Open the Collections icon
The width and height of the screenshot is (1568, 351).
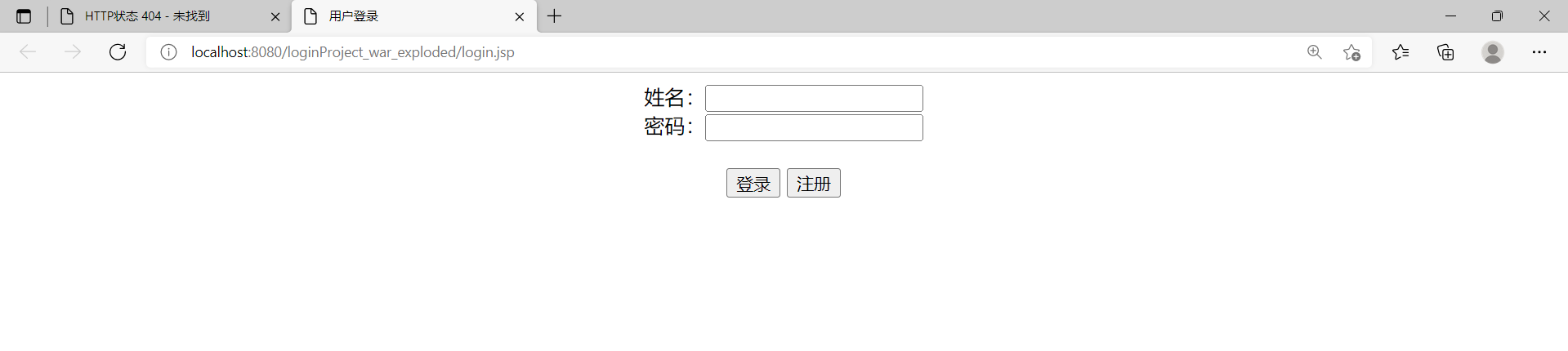tap(1445, 52)
